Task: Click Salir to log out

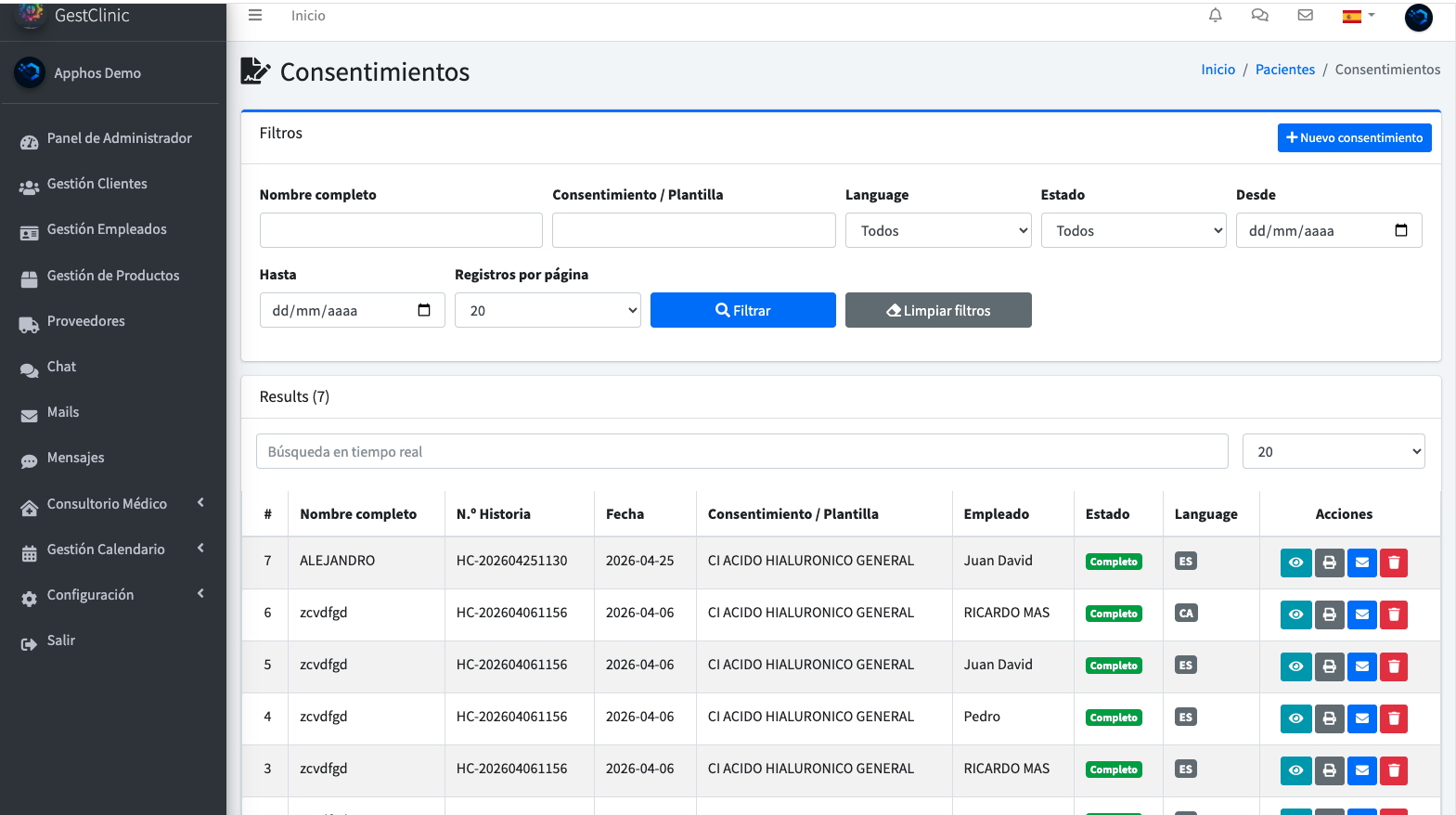Action: pos(112,640)
